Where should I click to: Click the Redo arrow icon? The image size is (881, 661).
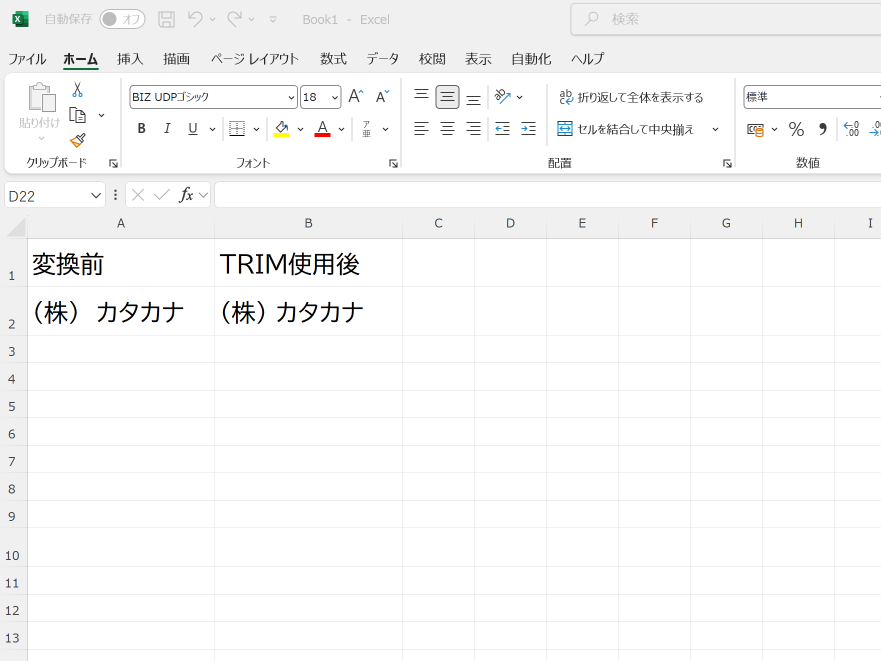(234, 19)
